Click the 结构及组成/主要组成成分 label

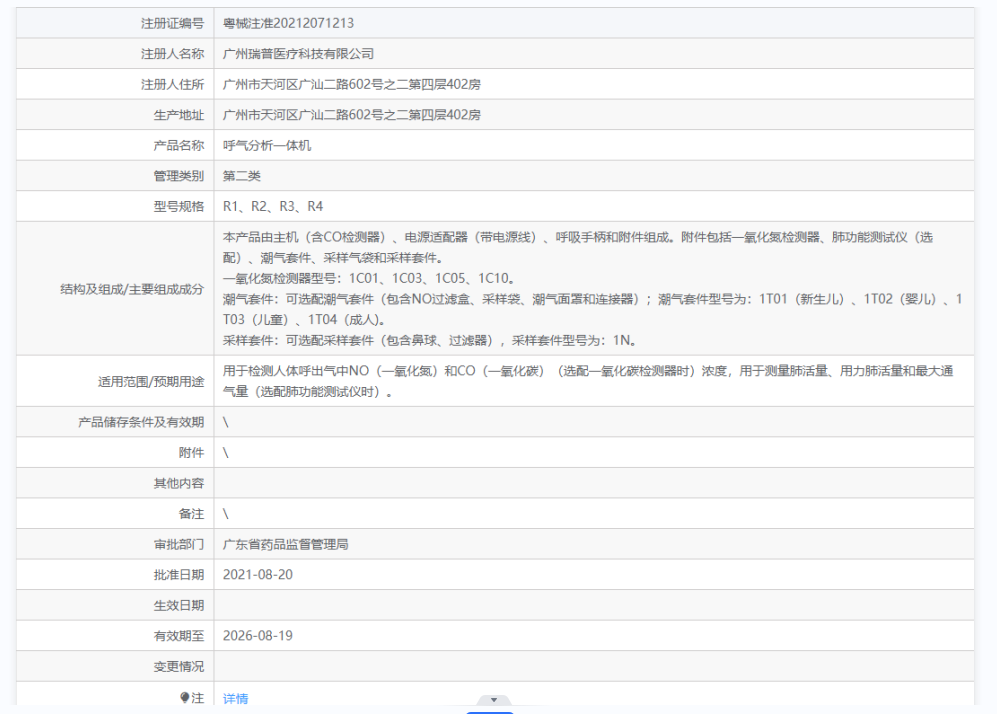point(132,289)
